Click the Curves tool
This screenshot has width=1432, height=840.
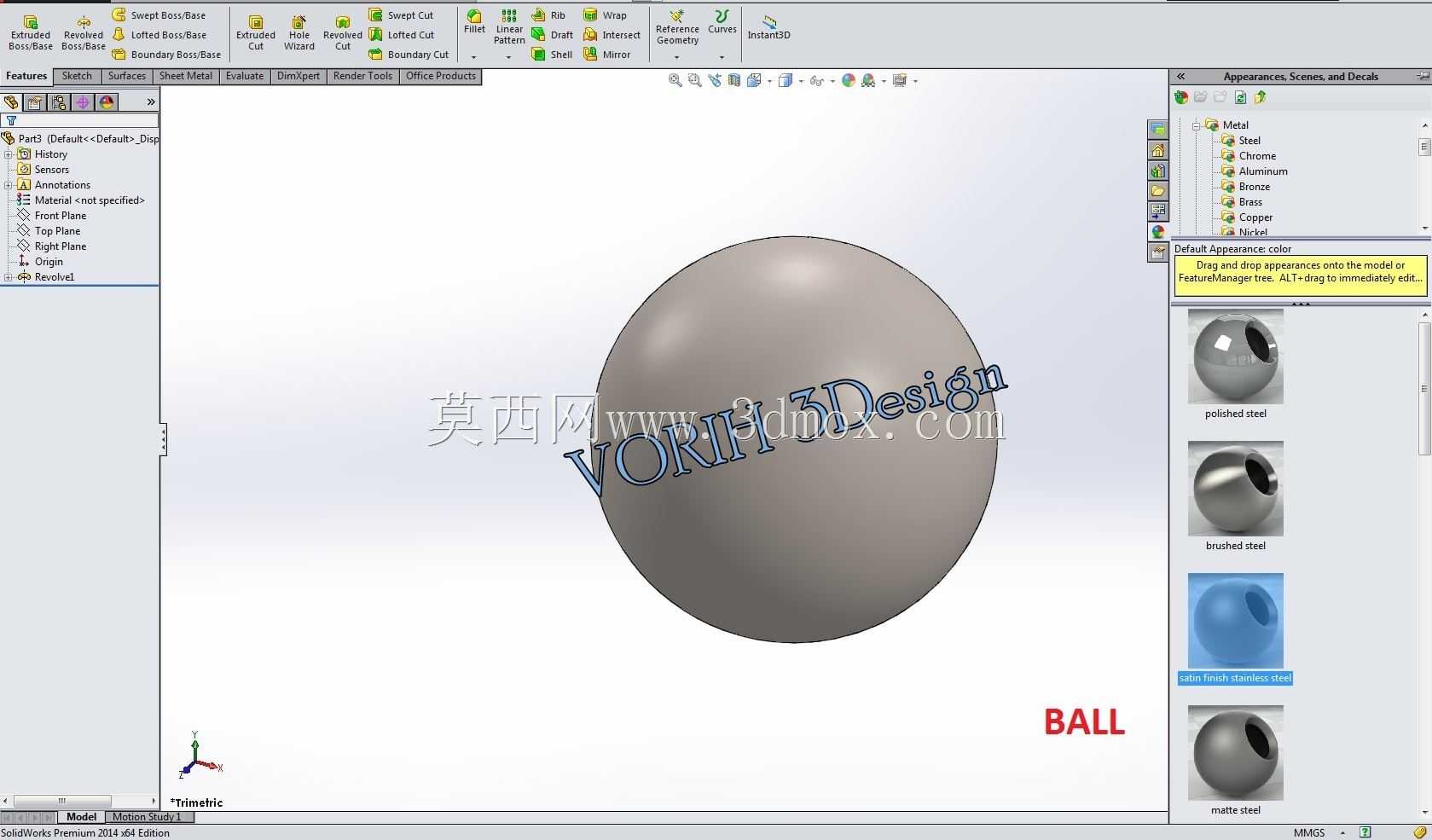click(722, 22)
